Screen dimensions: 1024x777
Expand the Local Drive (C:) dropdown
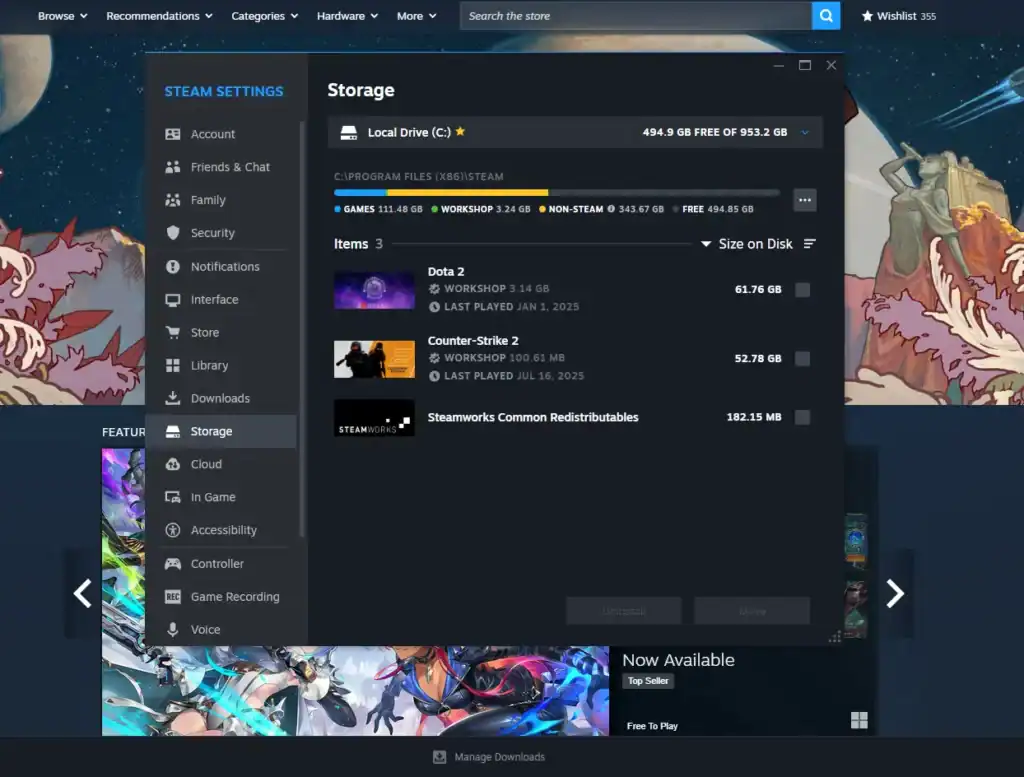(x=806, y=131)
